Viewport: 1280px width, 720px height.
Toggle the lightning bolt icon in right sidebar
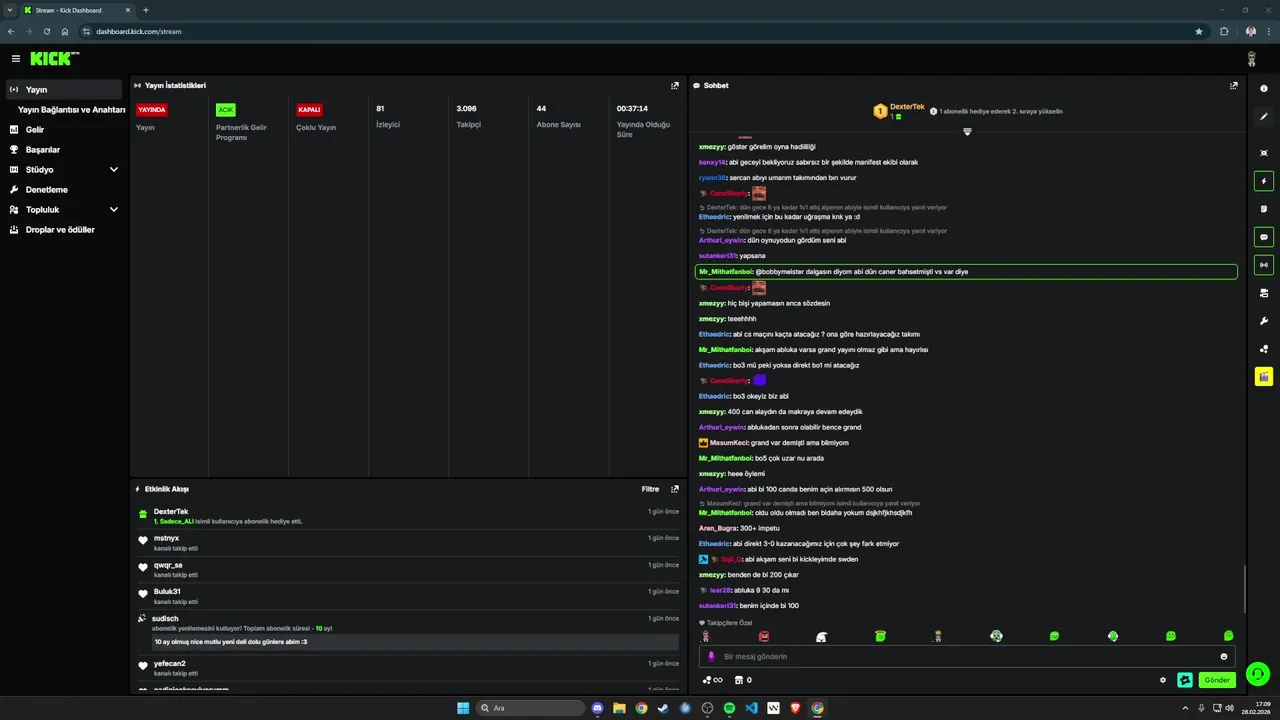pyautogui.click(x=1264, y=181)
